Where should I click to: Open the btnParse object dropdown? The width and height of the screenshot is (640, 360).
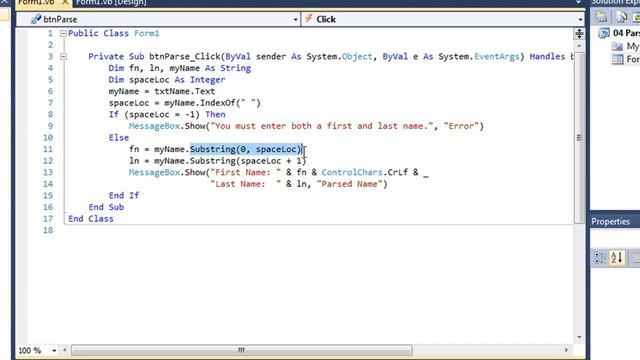[296, 19]
